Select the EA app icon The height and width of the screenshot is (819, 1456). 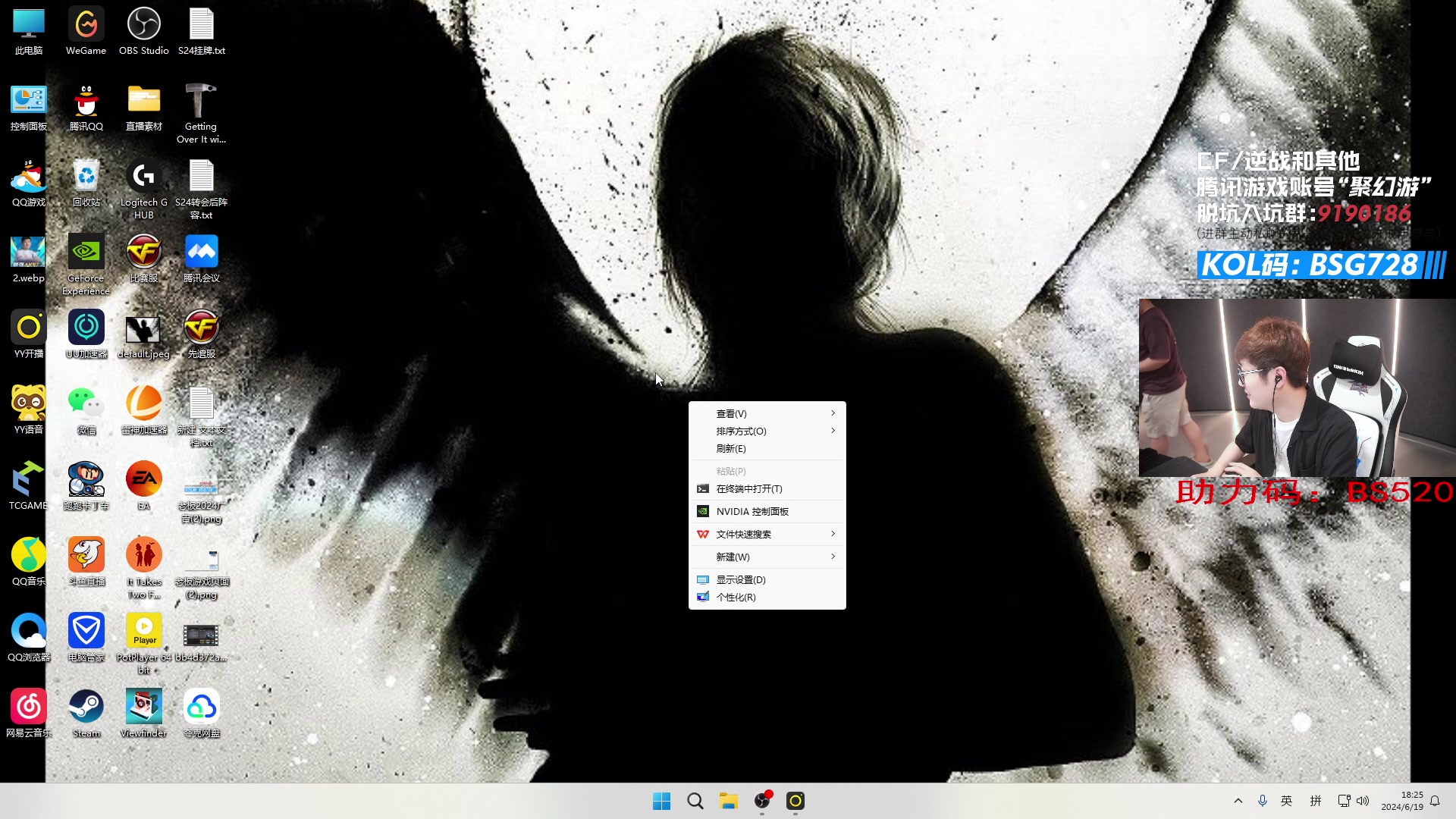pyautogui.click(x=143, y=487)
